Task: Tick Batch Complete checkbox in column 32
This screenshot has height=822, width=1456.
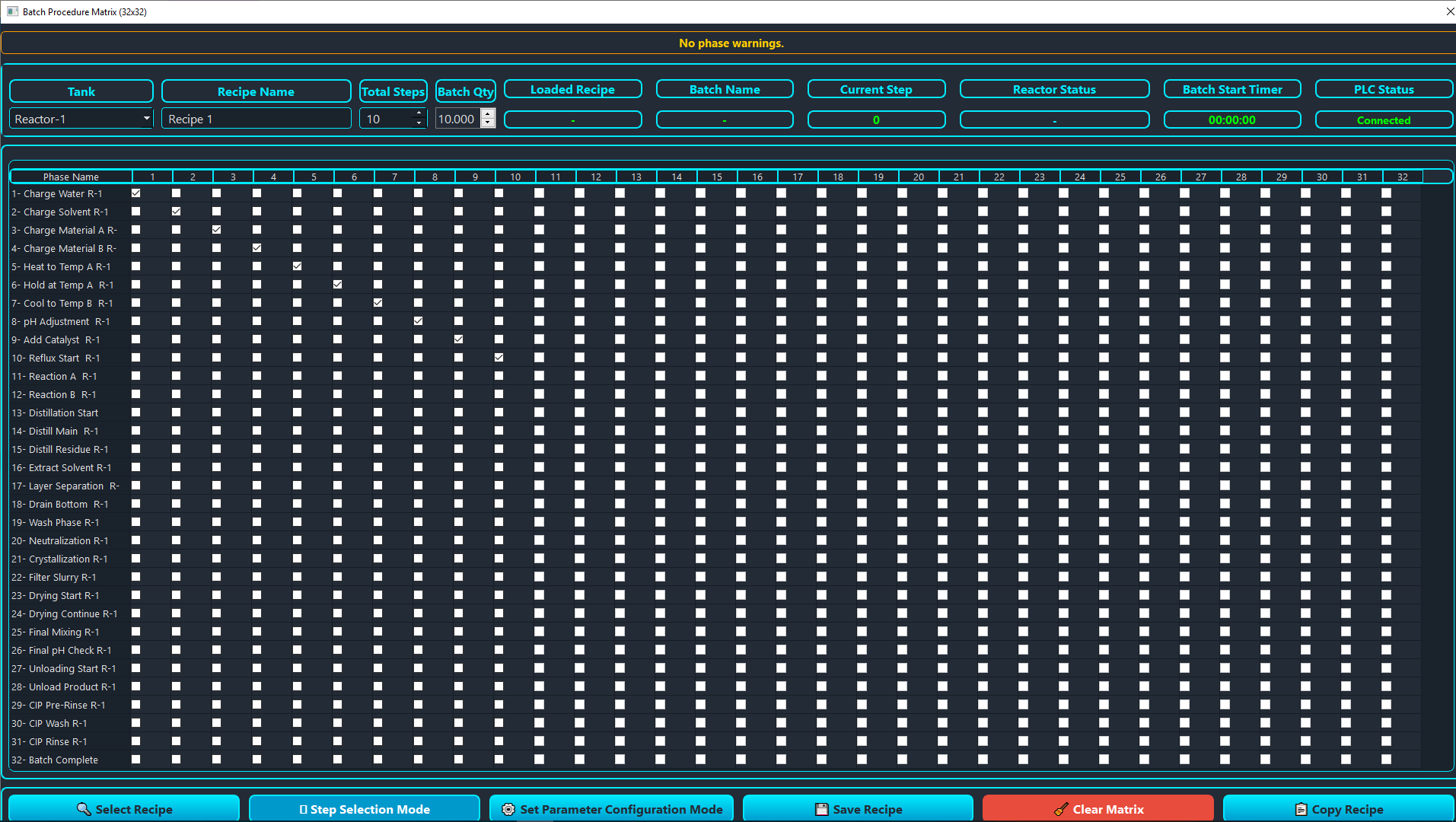Action: pyautogui.click(x=1386, y=760)
